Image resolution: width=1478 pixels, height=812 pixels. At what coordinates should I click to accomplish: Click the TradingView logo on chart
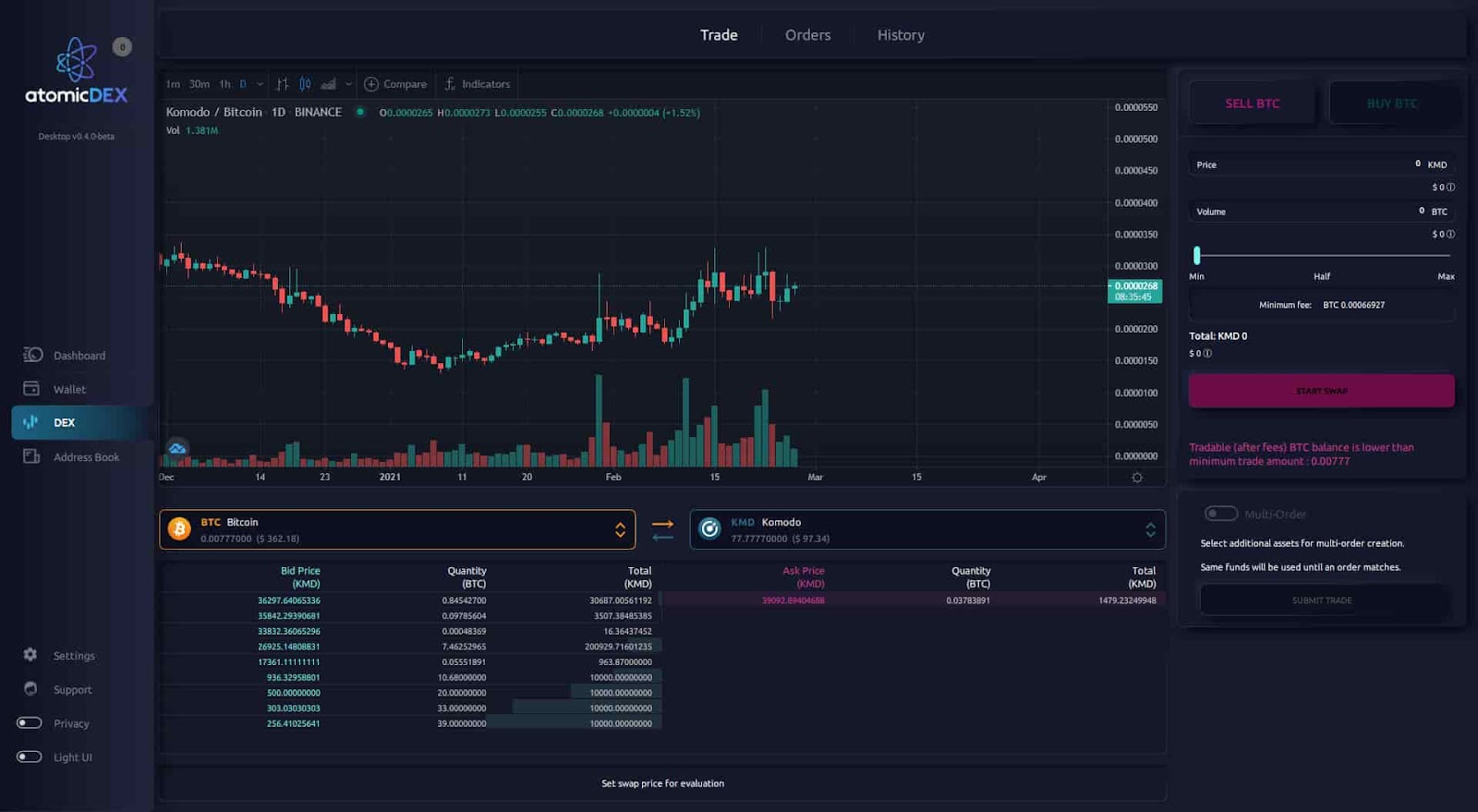[177, 449]
